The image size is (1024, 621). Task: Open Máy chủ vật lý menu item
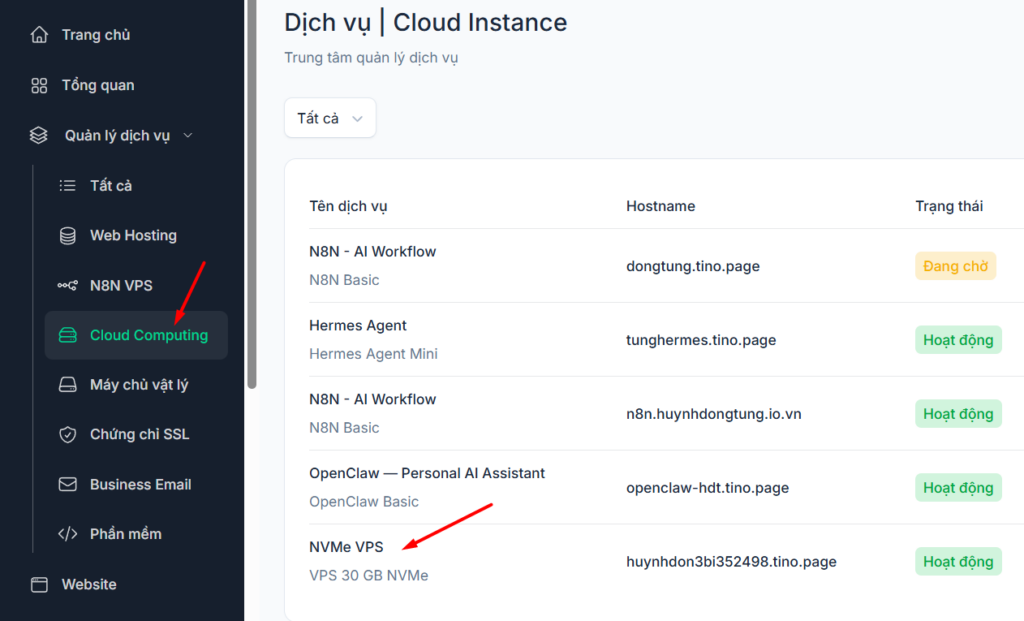(139, 385)
